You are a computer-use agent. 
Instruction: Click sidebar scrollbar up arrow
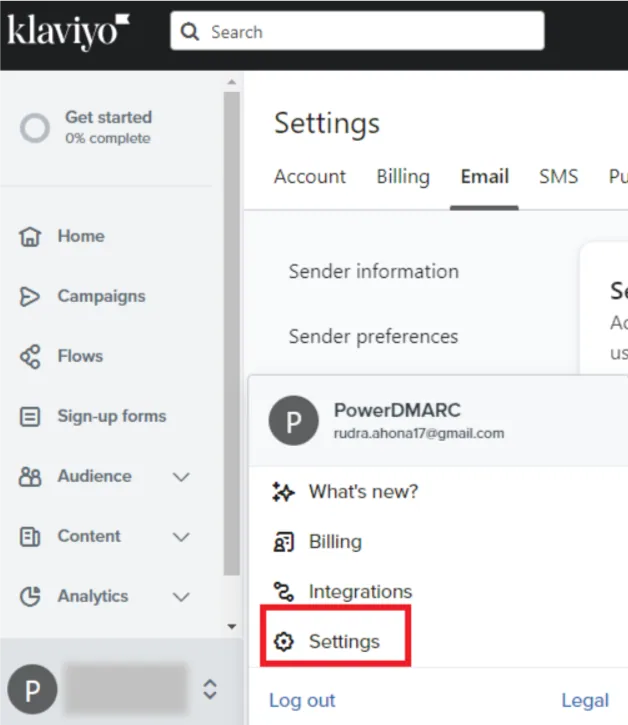point(232,82)
